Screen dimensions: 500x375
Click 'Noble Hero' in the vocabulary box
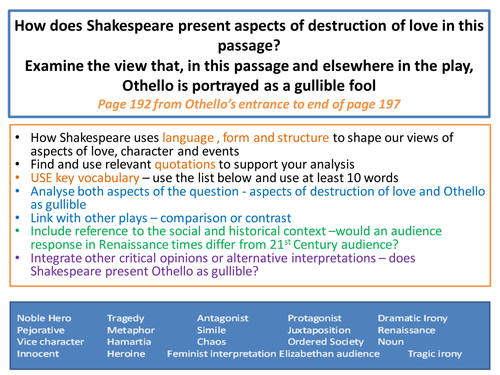(44, 318)
